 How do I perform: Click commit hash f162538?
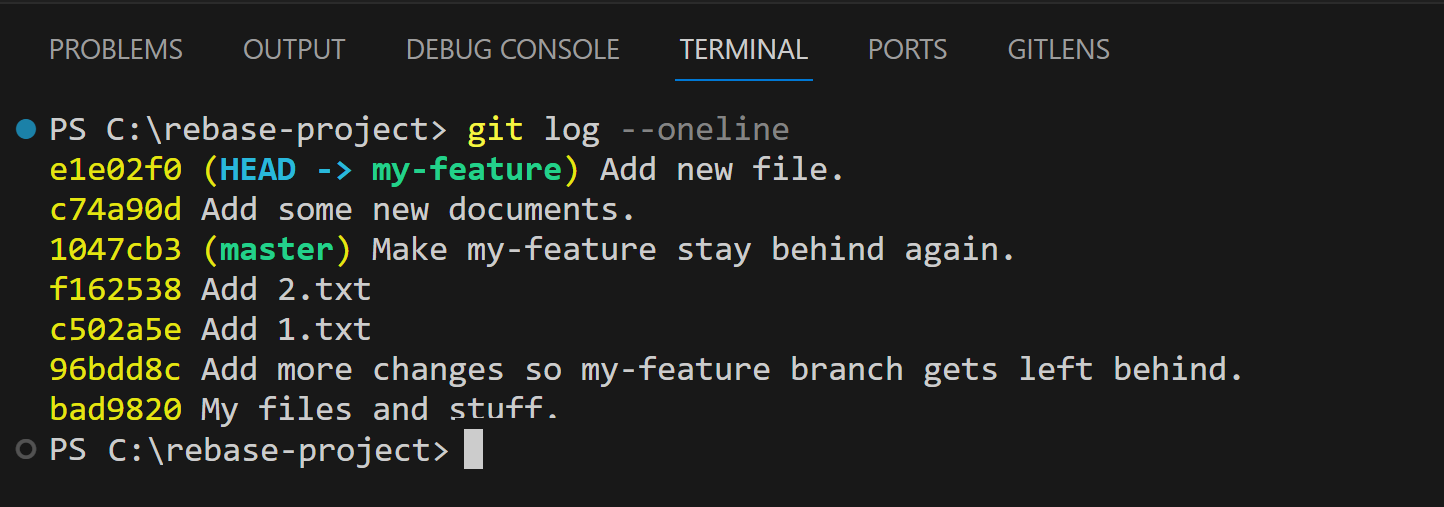pos(115,290)
